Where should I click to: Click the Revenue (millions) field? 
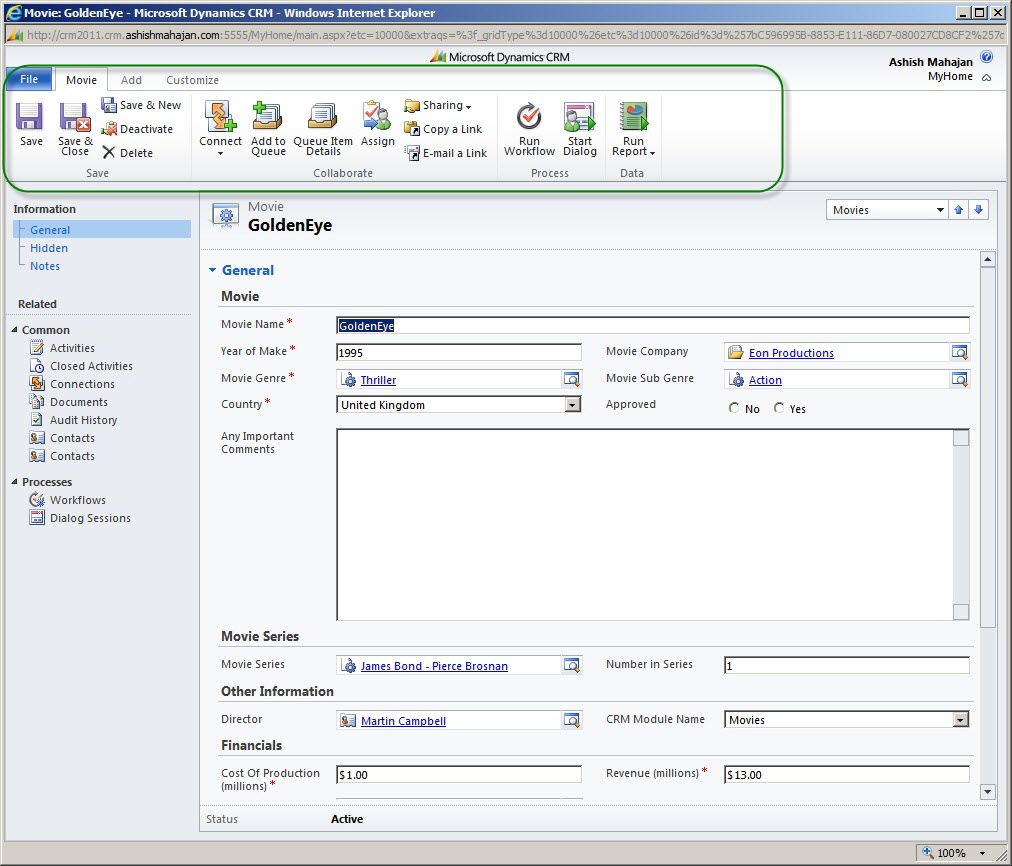click(847, 774)
